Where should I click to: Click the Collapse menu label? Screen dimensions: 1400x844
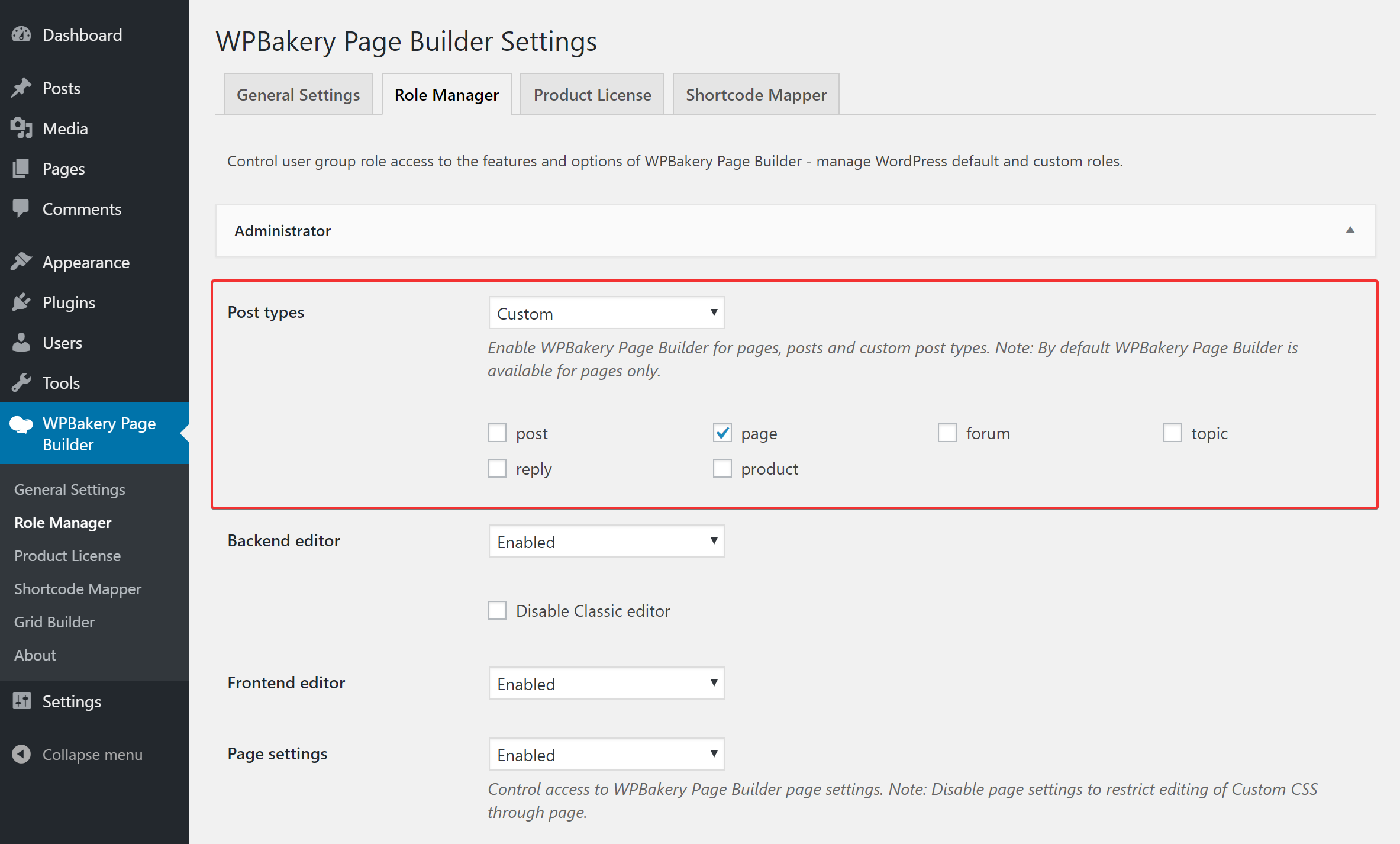(92, 755)
